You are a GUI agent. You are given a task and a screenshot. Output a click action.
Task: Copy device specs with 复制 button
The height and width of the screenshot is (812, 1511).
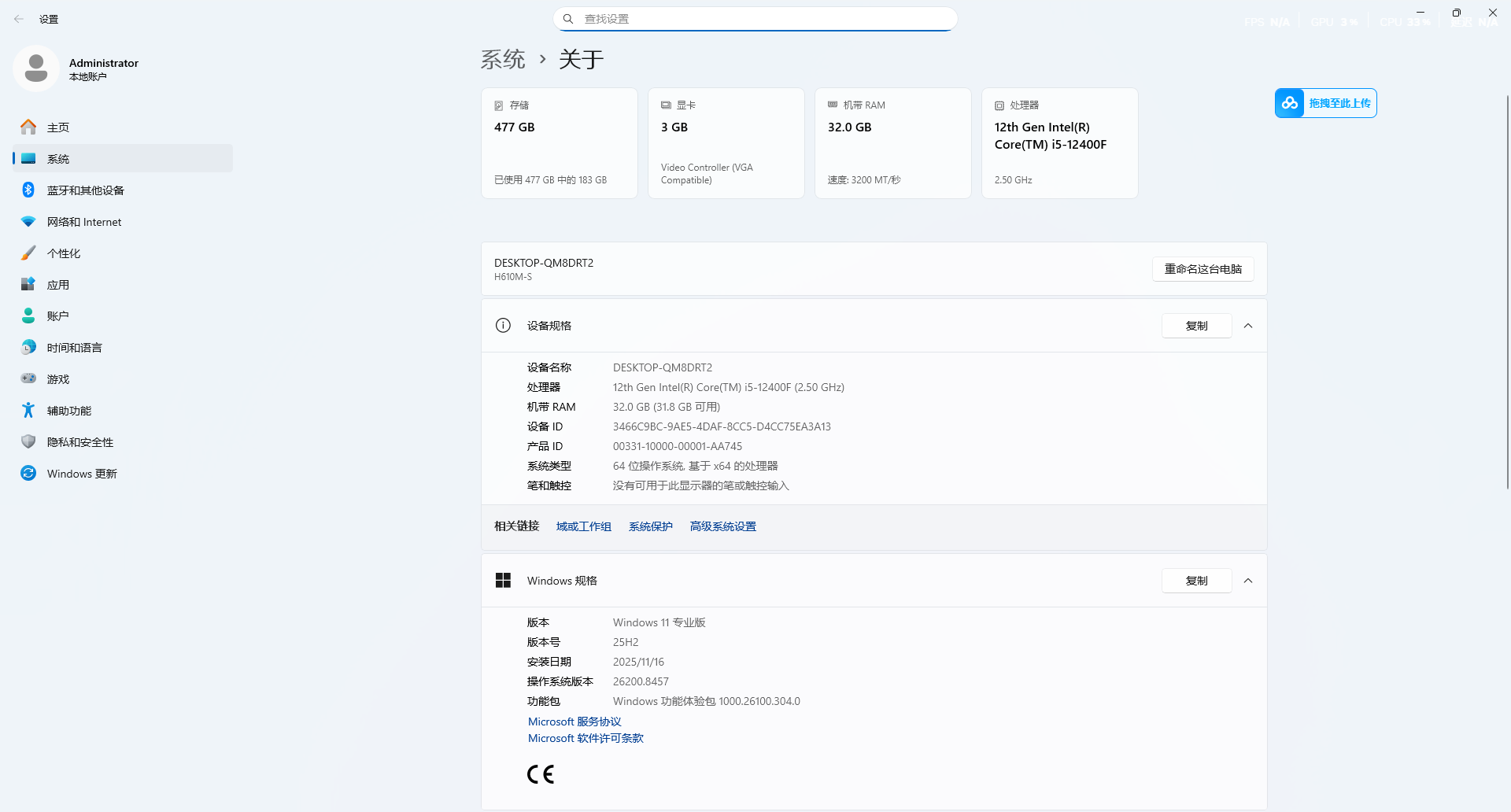(x=1197, y=326)
